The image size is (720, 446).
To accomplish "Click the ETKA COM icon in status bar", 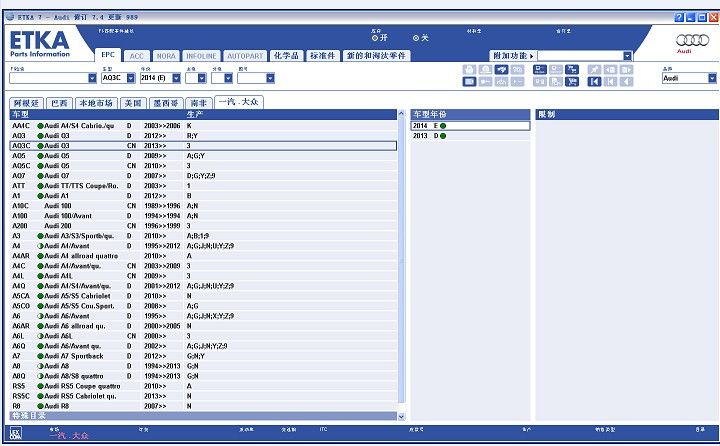I will coord(16,433).
